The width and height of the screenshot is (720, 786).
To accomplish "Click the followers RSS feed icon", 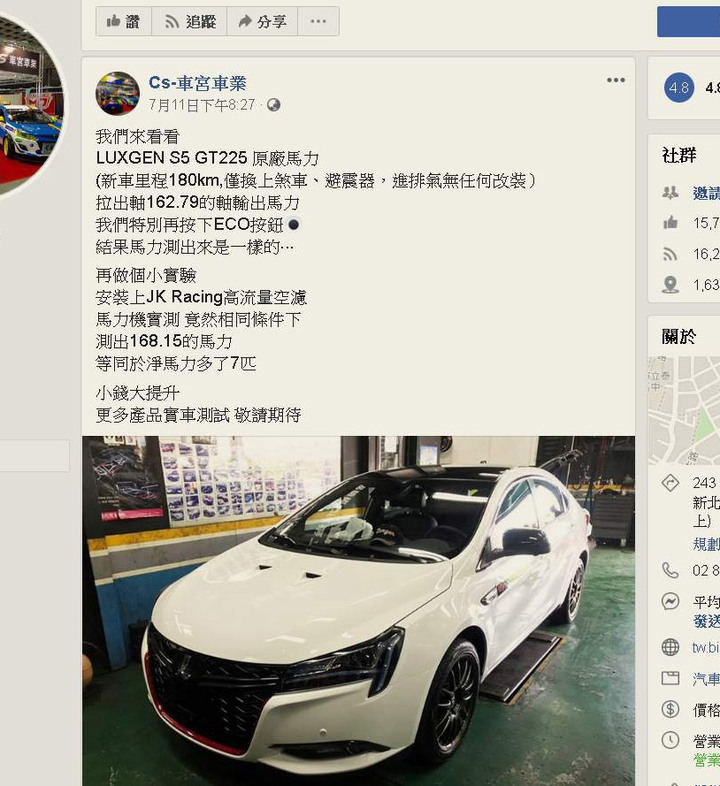I will pos(670,254).
